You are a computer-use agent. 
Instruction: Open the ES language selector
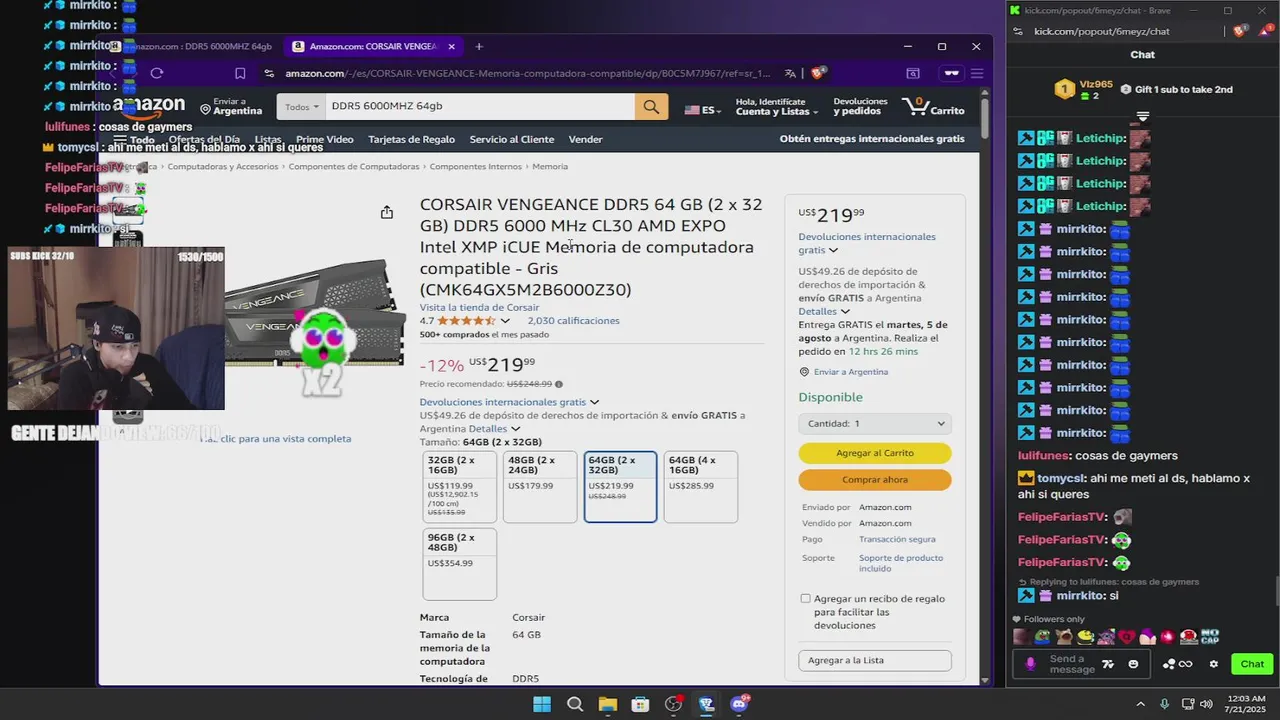click(703, 109)
